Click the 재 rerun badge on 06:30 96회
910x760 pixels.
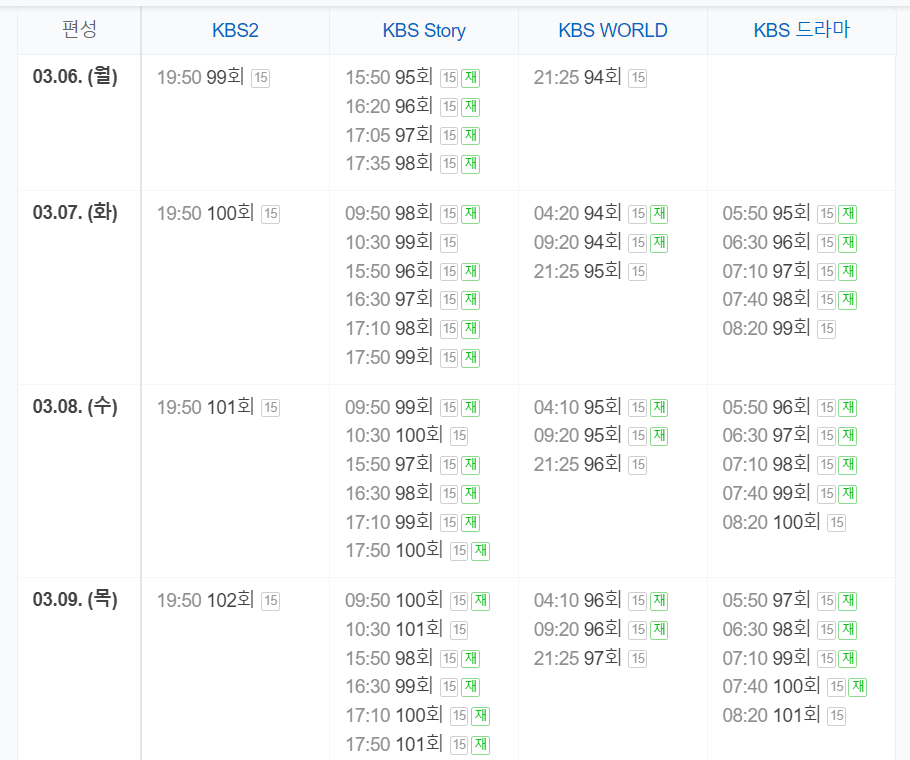pos(848,243)
